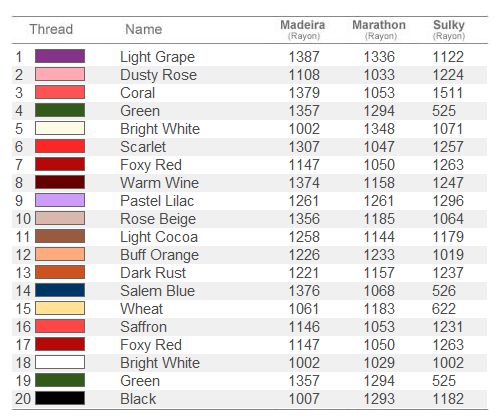The image size is (500, 420).
Task: Select the Wheat yellow color swatch
Action: coord(60,308)
